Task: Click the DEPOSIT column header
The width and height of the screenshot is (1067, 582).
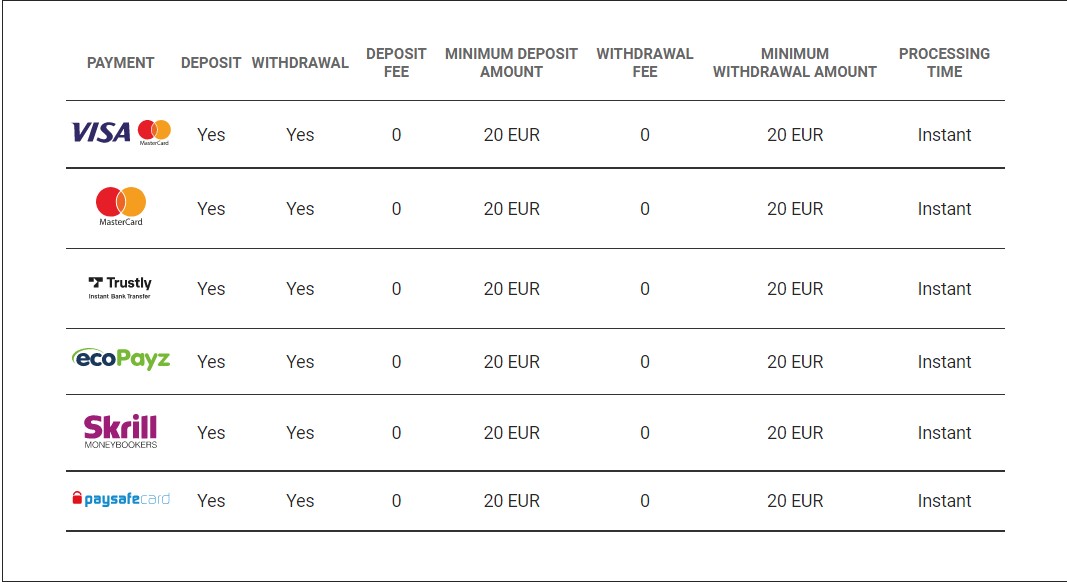Action: (211, 63)
